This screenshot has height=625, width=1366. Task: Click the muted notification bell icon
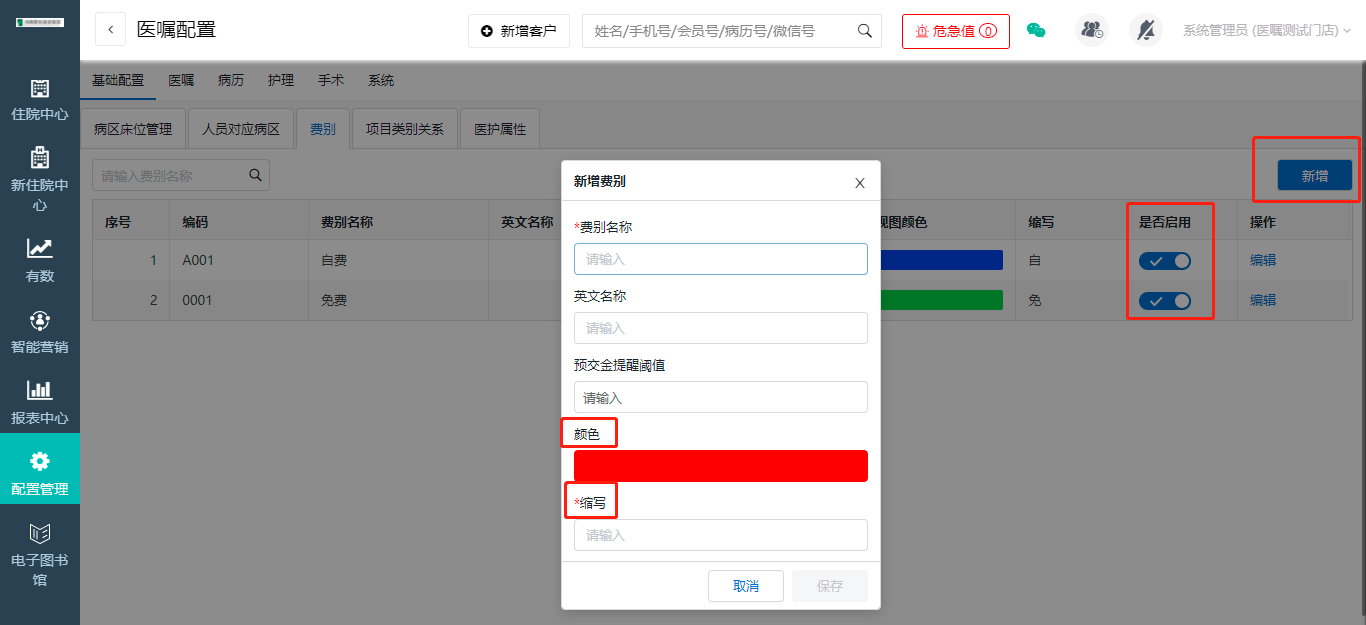pos(1146,30)
